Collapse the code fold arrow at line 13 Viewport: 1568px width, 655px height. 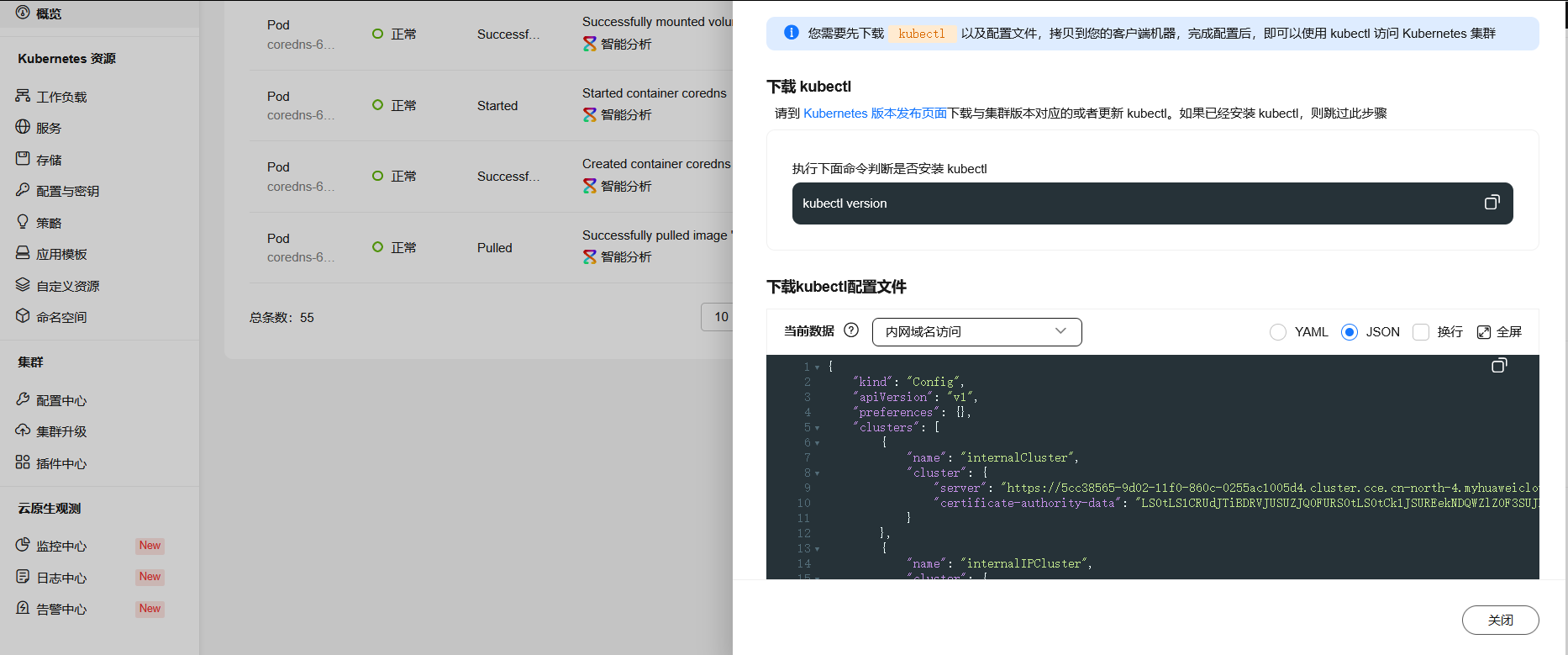pyautogui.click(x=817, y=549)
